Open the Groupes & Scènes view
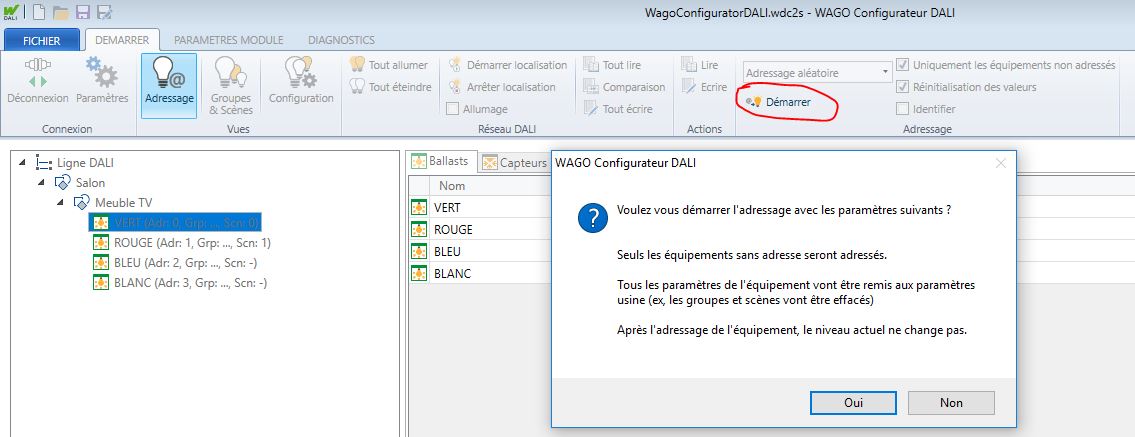 [231, 85]
